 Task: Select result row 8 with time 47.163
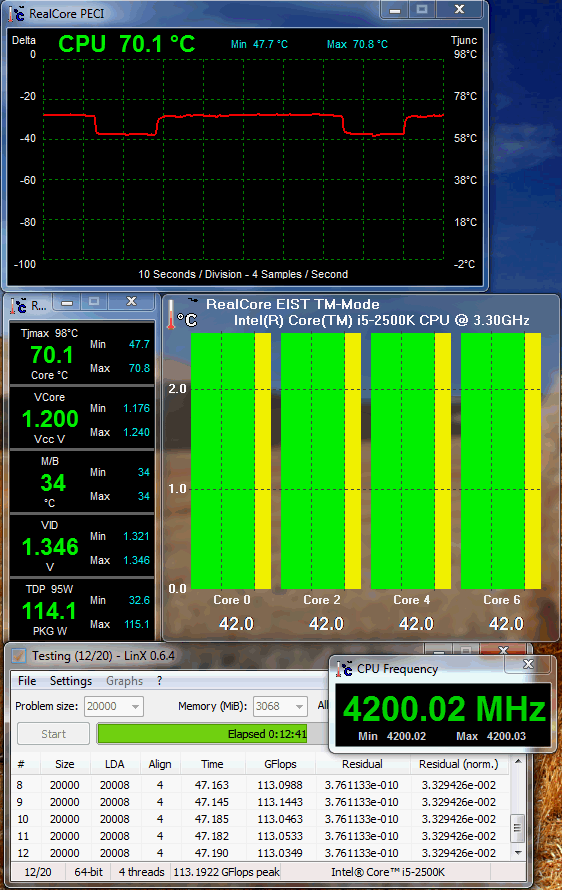click(x=261, y=785)
